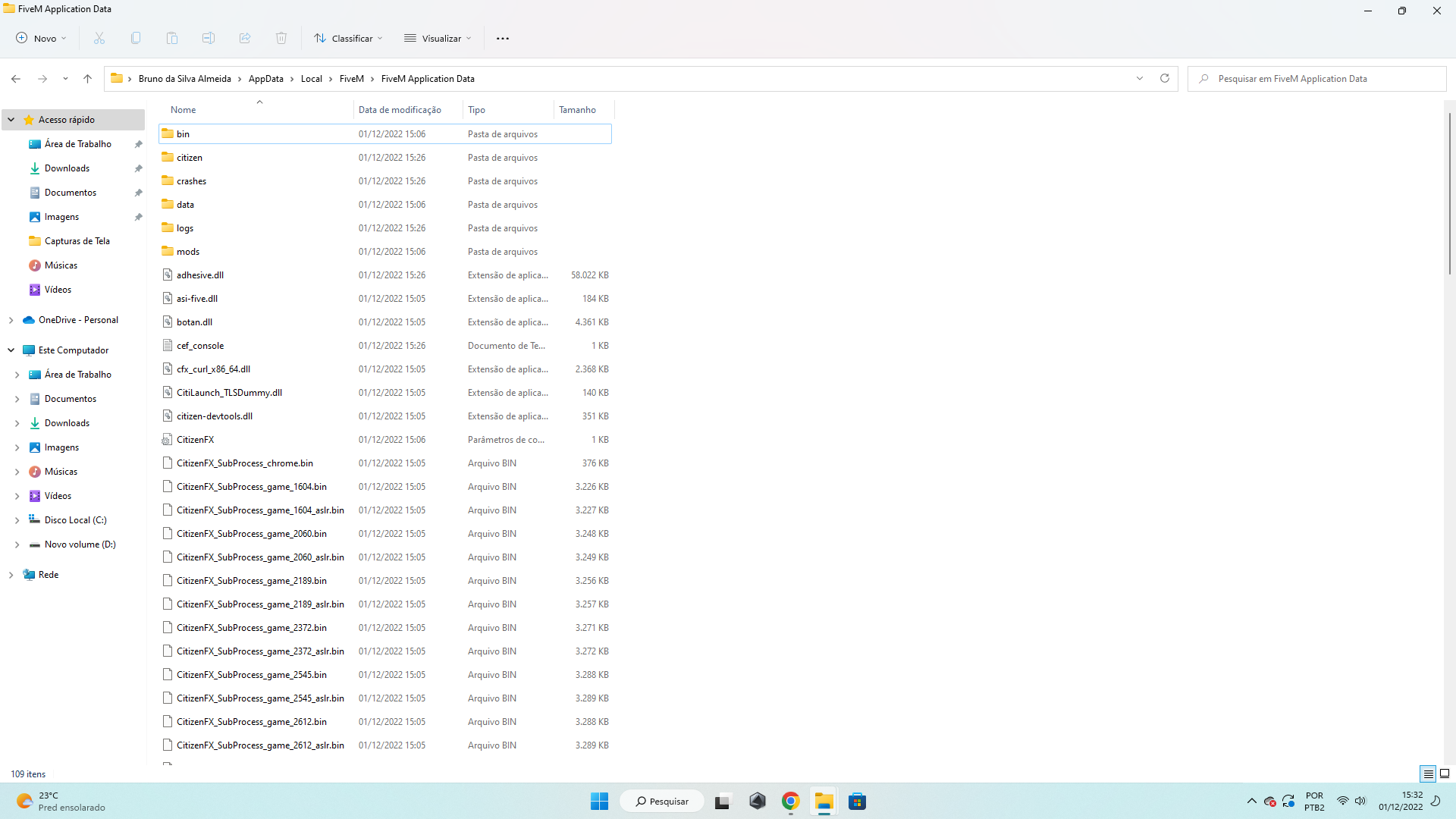The image size is (1456, 819).
Task: Click the Wi-Fi network tray icon
Action: tap(1343, 801)
